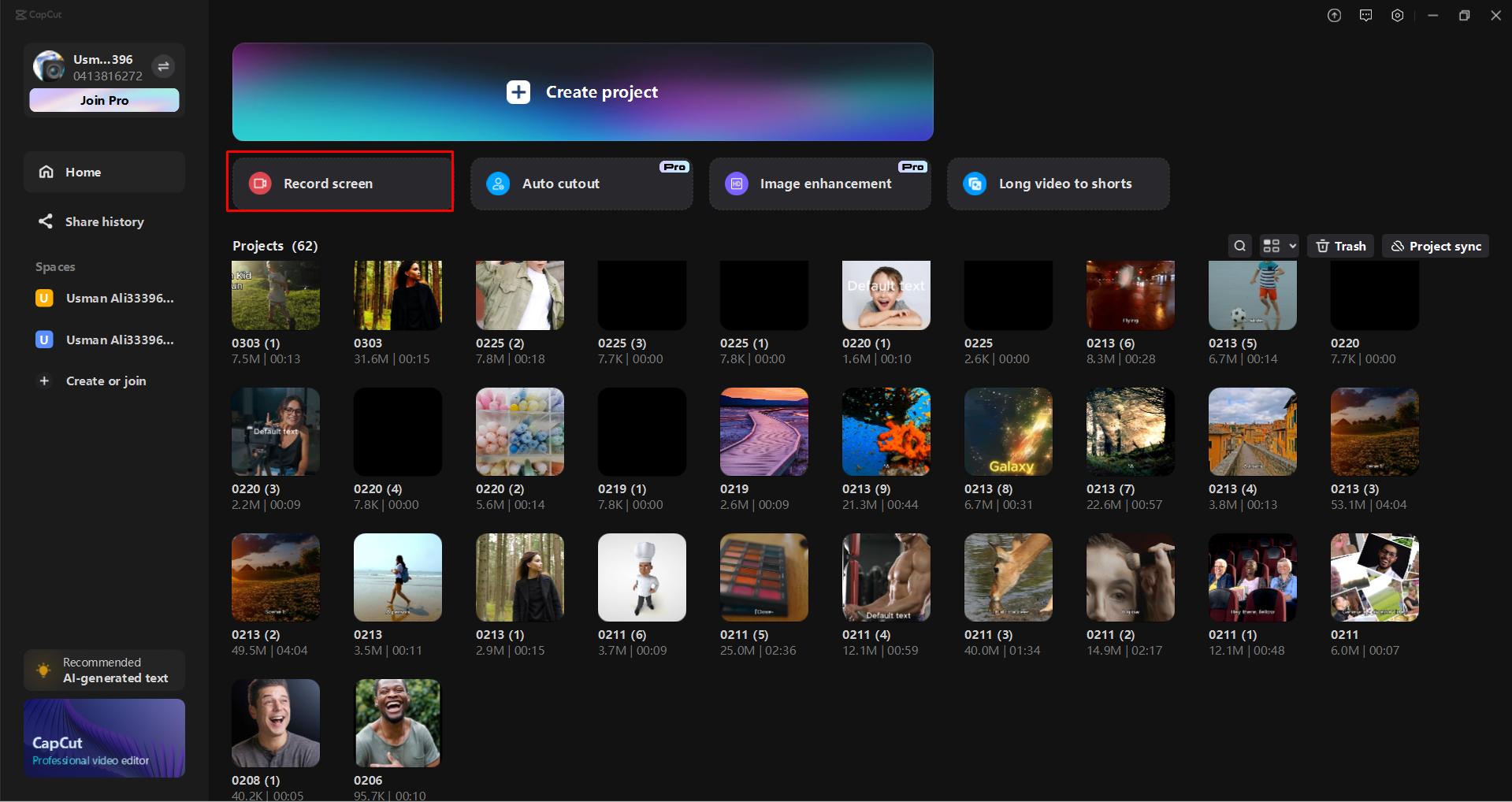Open project search
This screenshot has height=802, width=1512.
tap(1239, 245)
